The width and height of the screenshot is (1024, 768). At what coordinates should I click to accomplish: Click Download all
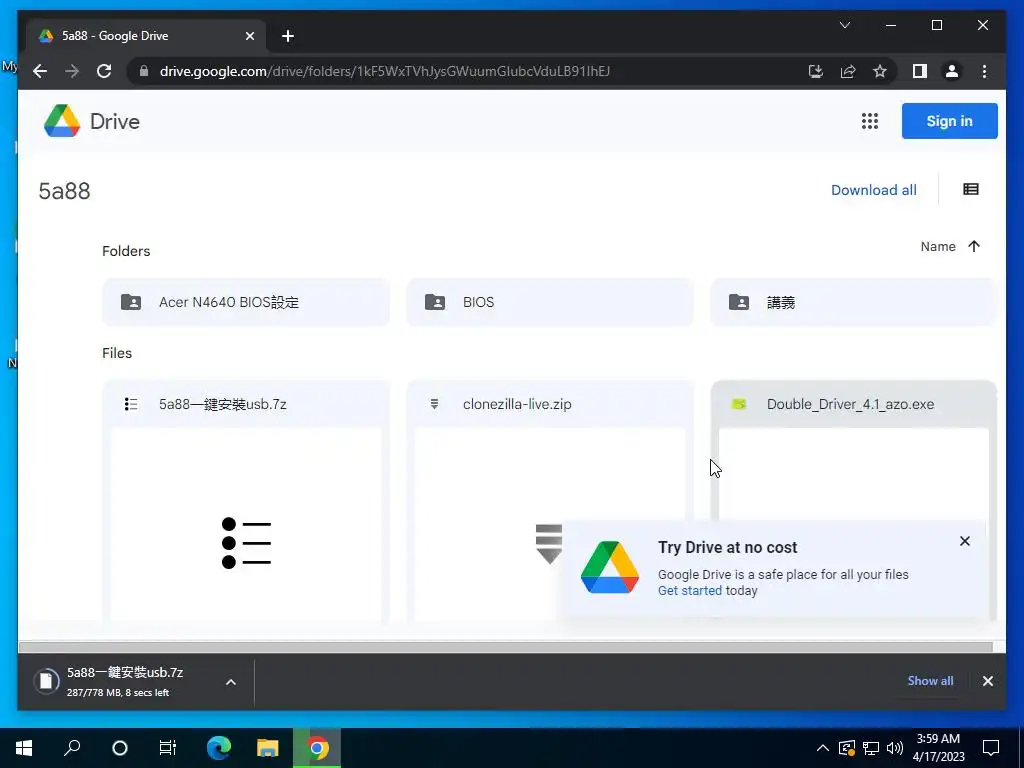pyautogui.click(x=873, y=190)
